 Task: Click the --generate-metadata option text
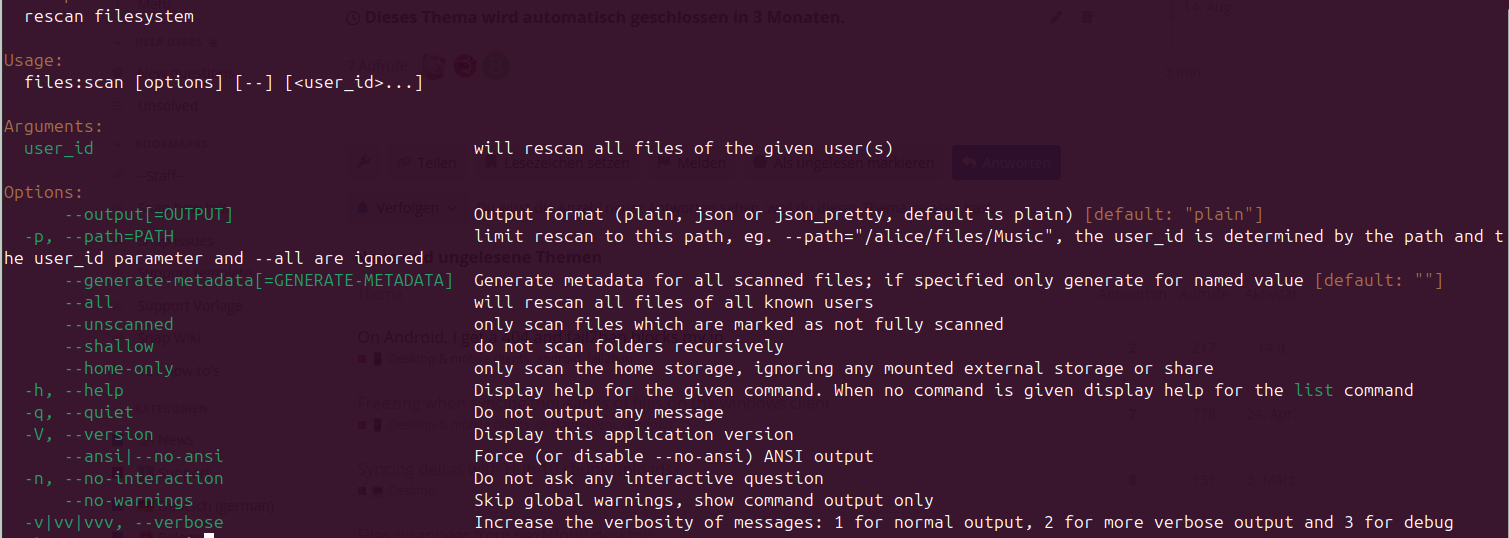(x=258, y=280)
